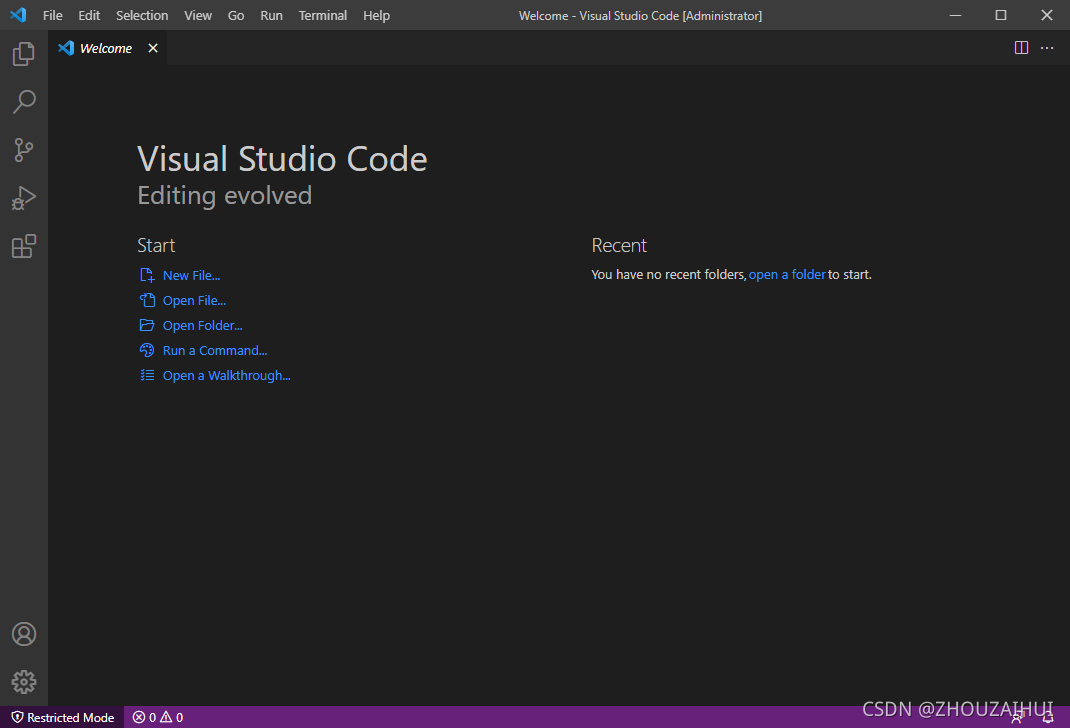The width and height of the screenshot is (1070, 728).
Task: Maximize the Visual Studio Code window
Action: coord(1000,15)
